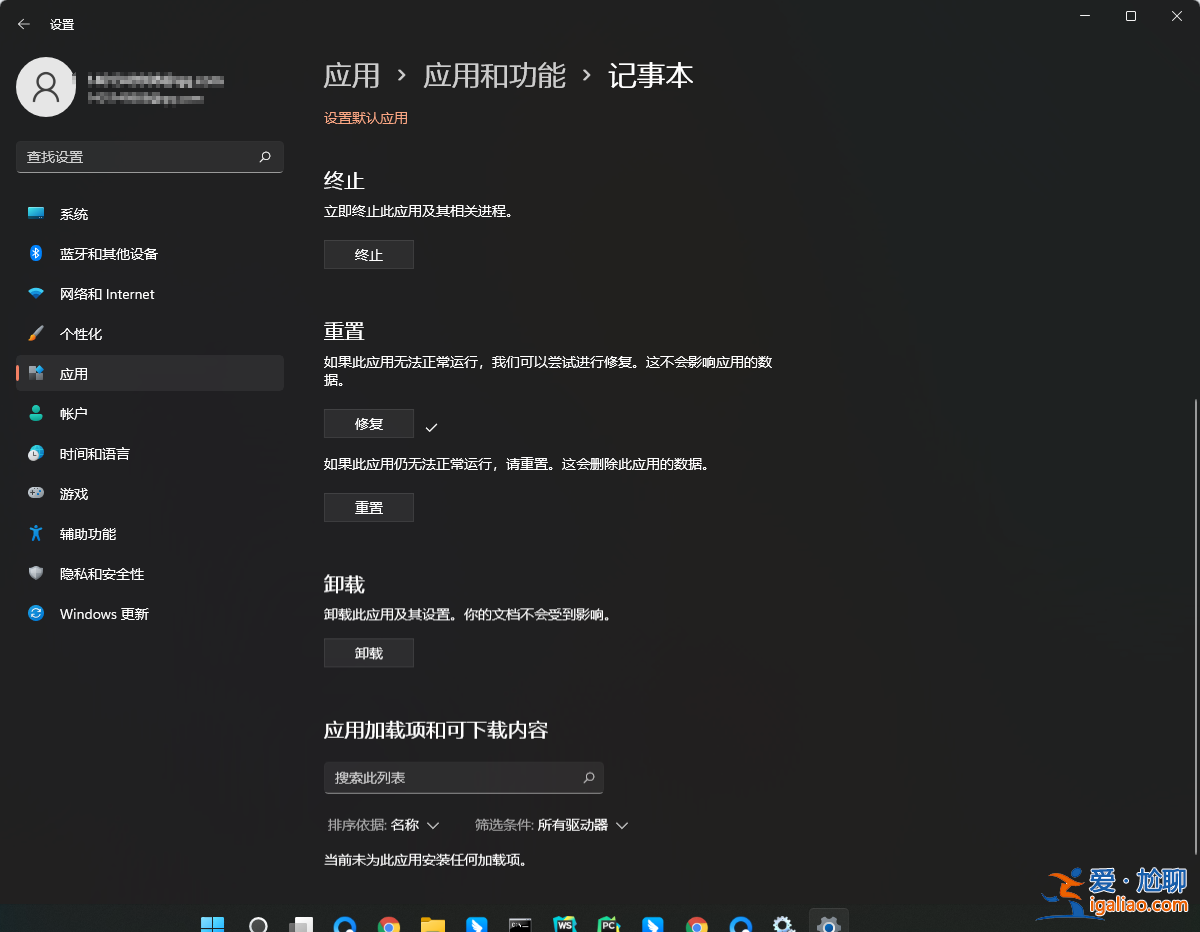Go back to 应用和功能 breadcrumb
This screenshot has width=1200, height=932.
pos(494,75)
